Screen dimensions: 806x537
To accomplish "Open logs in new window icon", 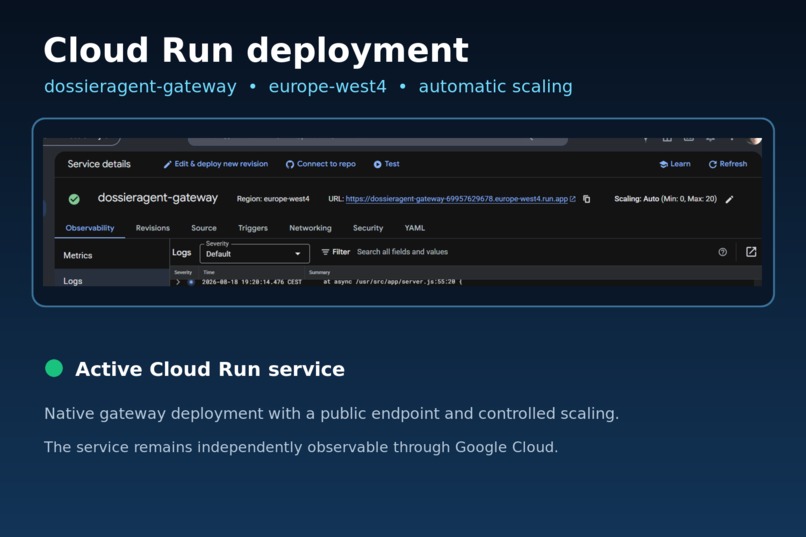I will pos(751,252).
